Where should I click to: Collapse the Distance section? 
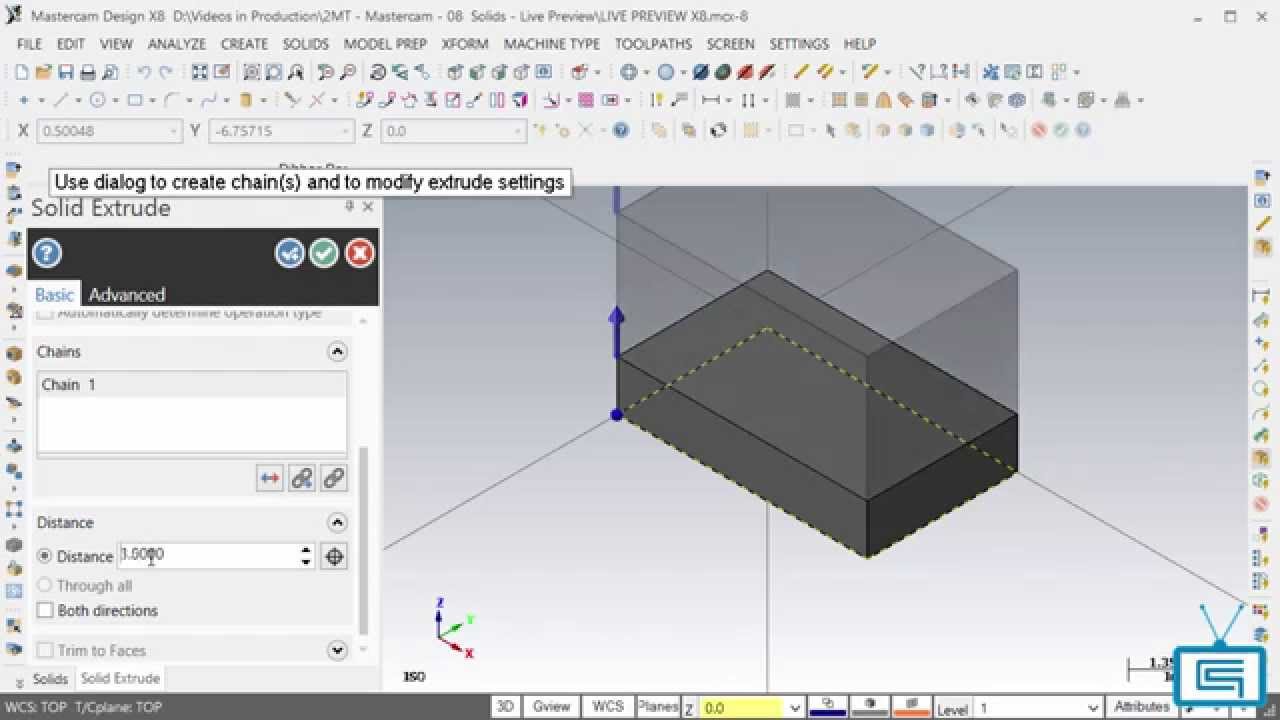337,523
